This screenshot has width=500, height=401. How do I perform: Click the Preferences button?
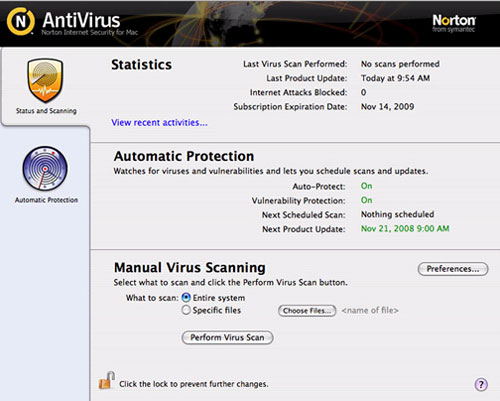453,269
